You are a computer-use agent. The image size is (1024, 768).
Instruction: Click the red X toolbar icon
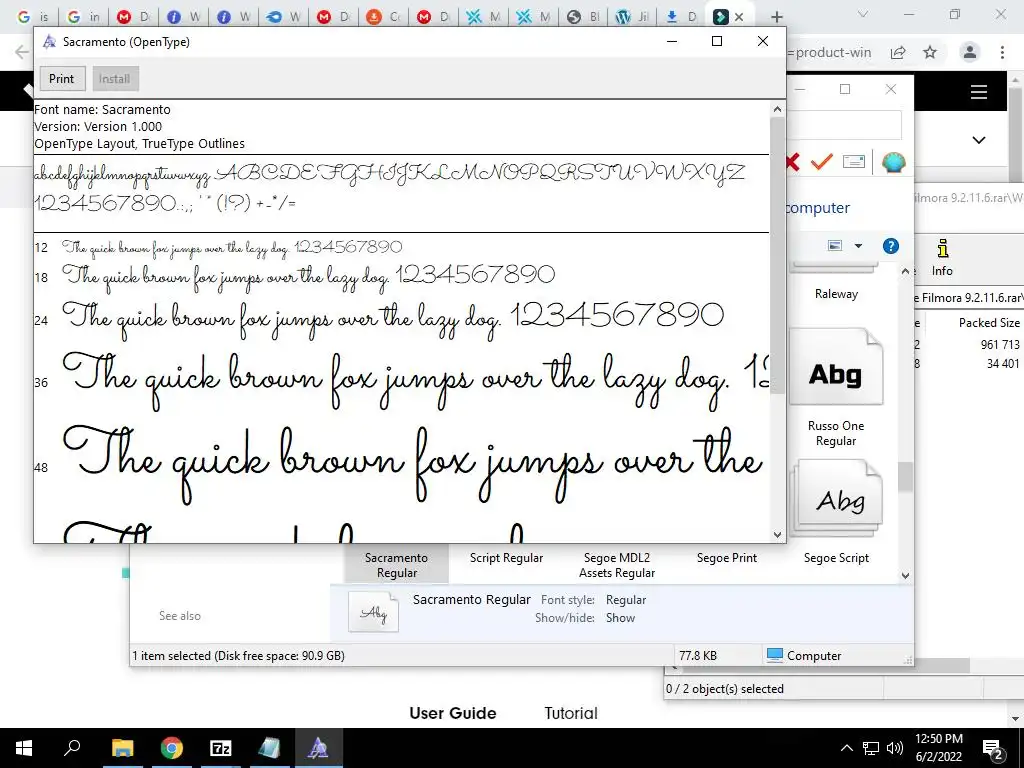[x=792, y=161]
